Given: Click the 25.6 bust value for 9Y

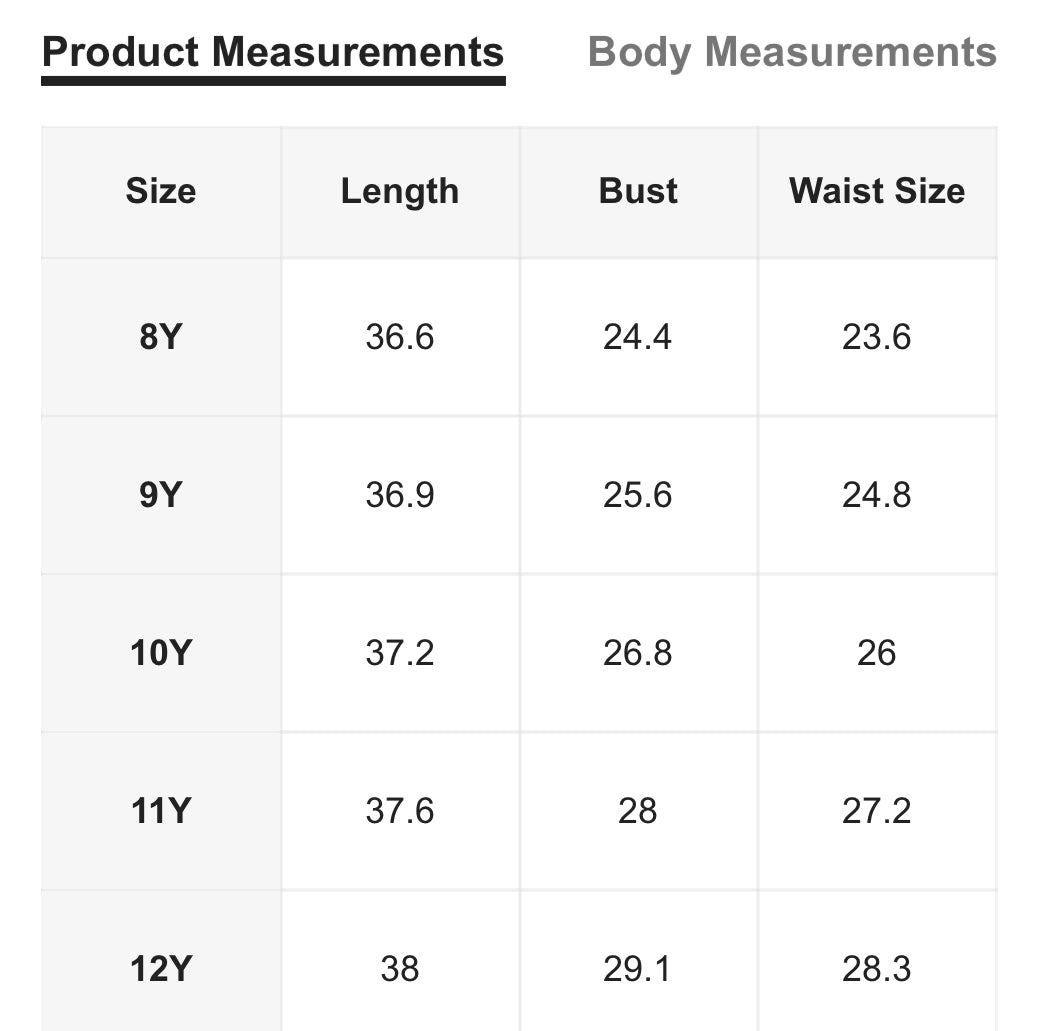Looking at the screenshot, I should pyautogui.click(x=638, y=495).
